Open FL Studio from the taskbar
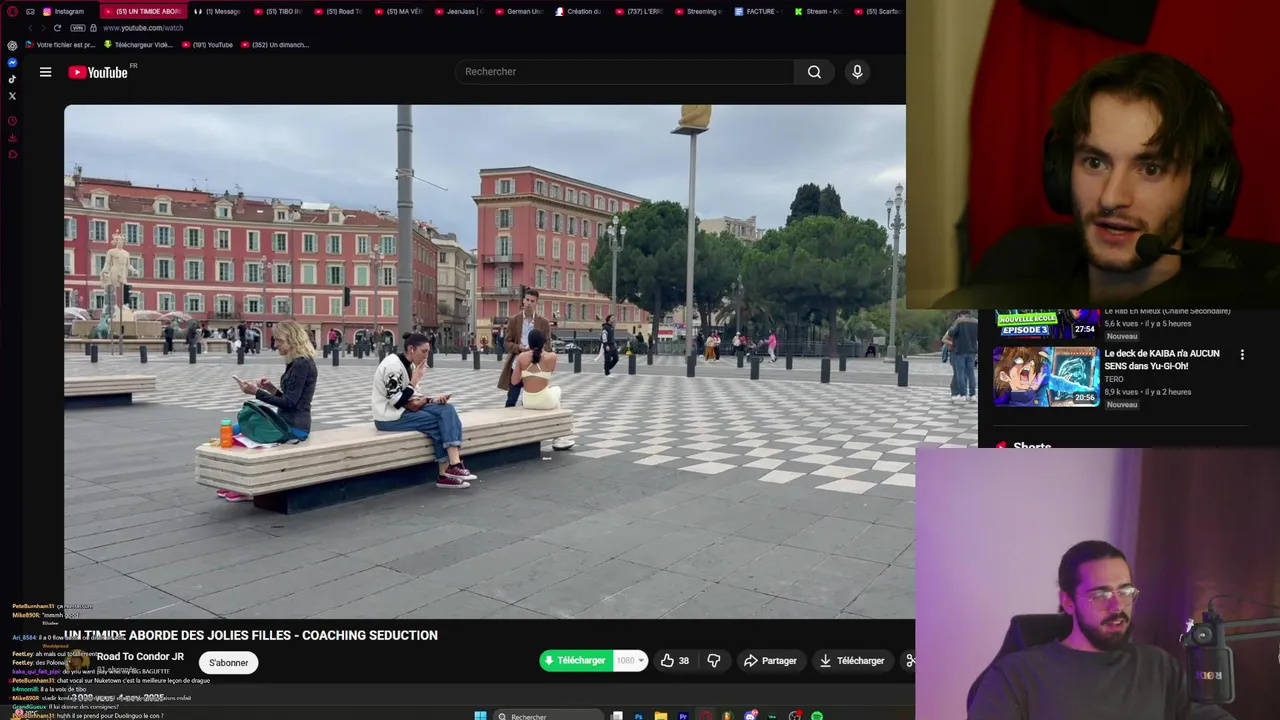 click(x=727, y=716)
